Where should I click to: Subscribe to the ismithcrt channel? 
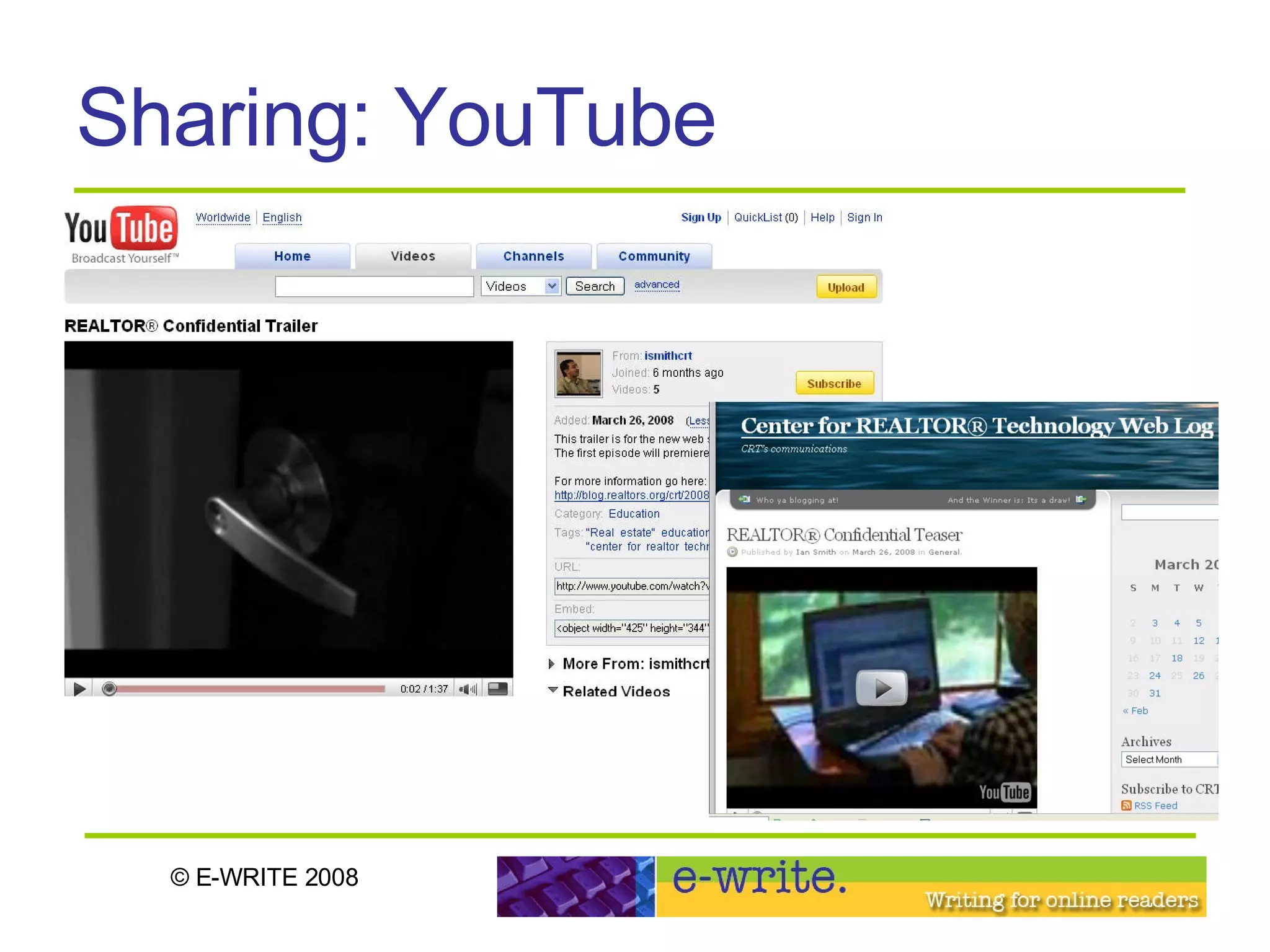tap(834, 384)
